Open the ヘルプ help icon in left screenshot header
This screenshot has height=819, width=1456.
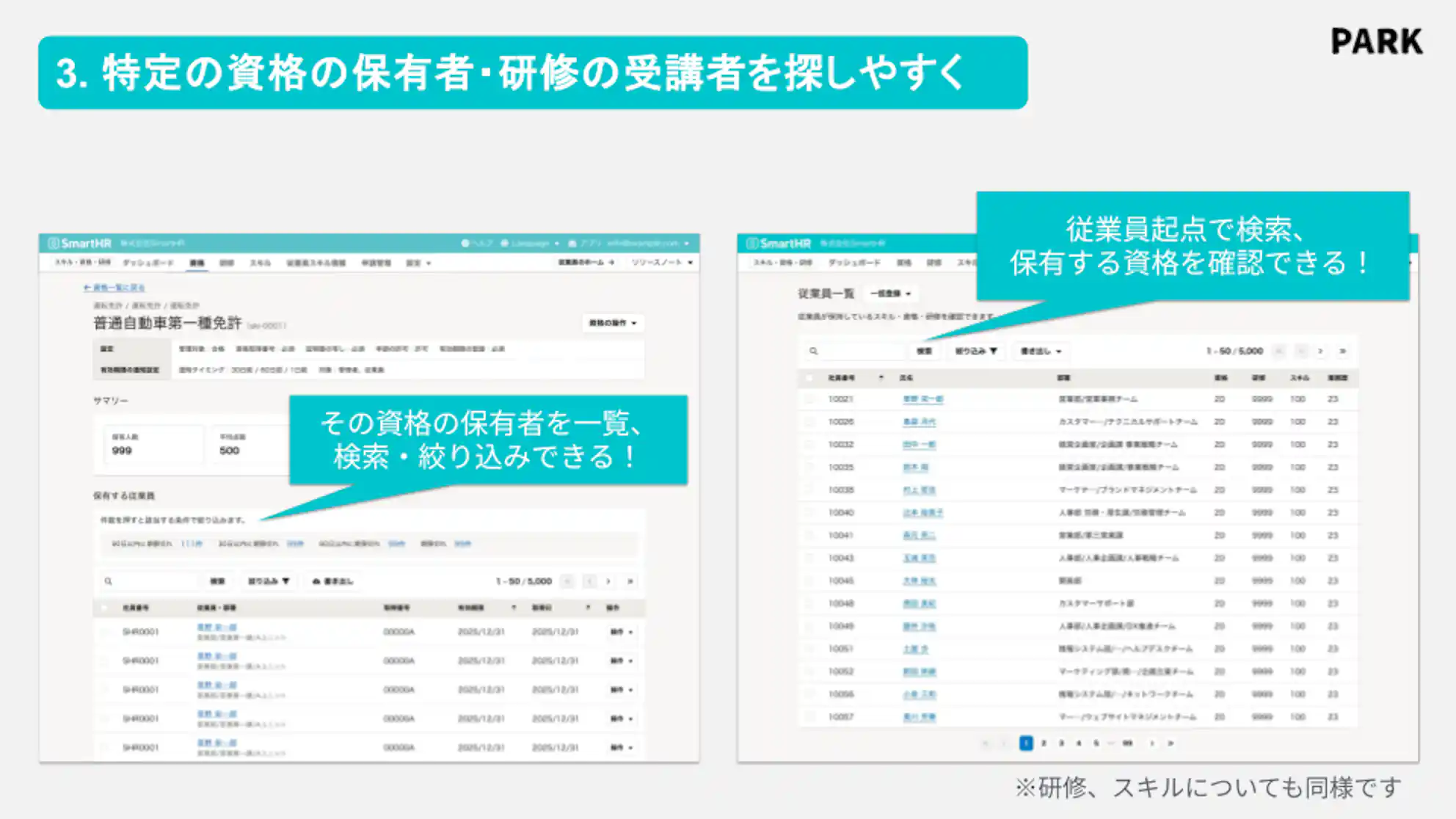(465, 243)
